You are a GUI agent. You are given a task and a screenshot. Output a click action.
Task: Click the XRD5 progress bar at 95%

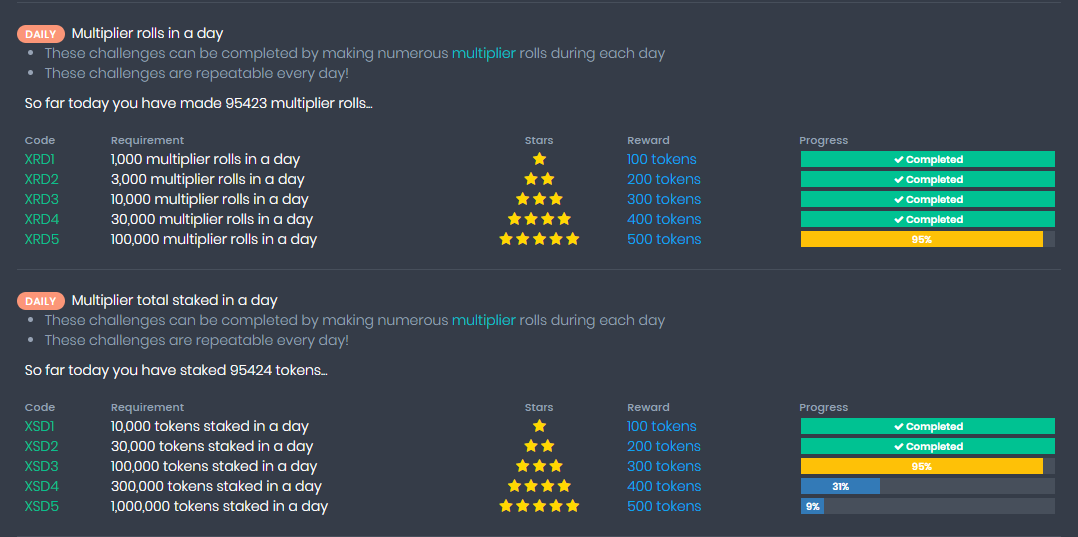(x=927, y=239)
